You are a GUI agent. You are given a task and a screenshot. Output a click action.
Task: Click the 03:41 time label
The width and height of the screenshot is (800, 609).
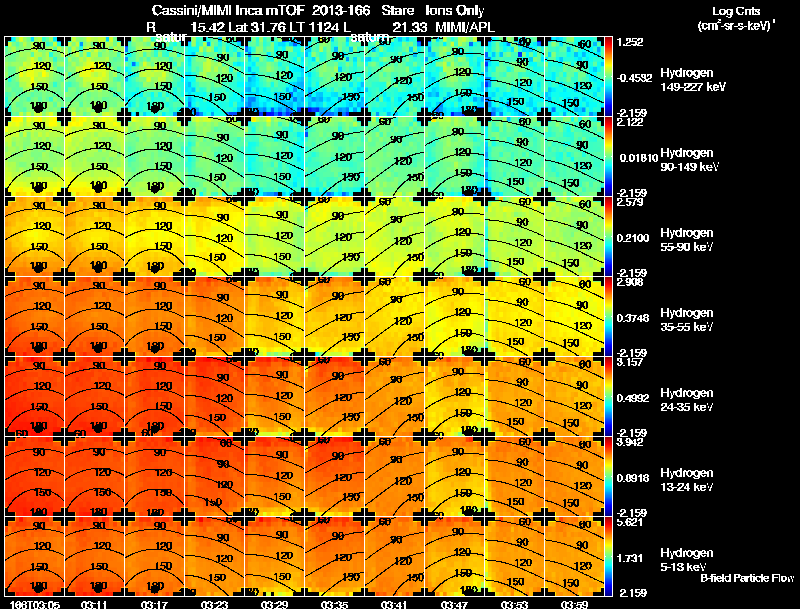click(394, 604)
